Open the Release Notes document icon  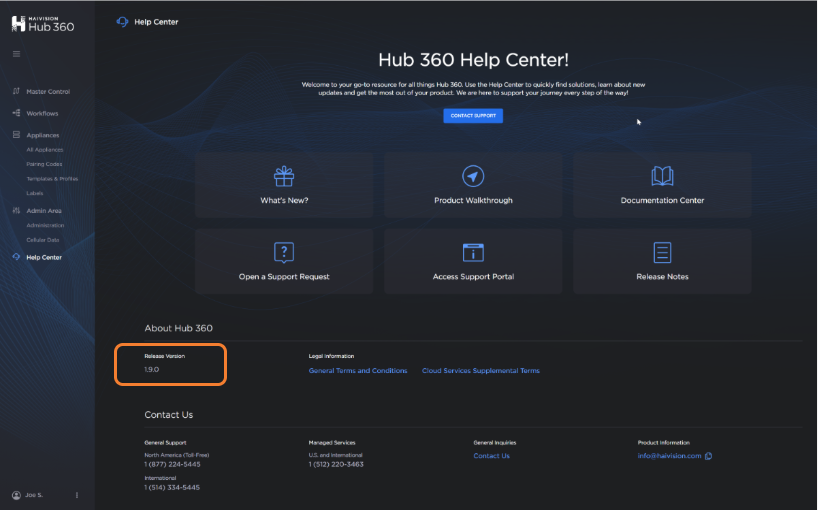[x=662, y=252]
